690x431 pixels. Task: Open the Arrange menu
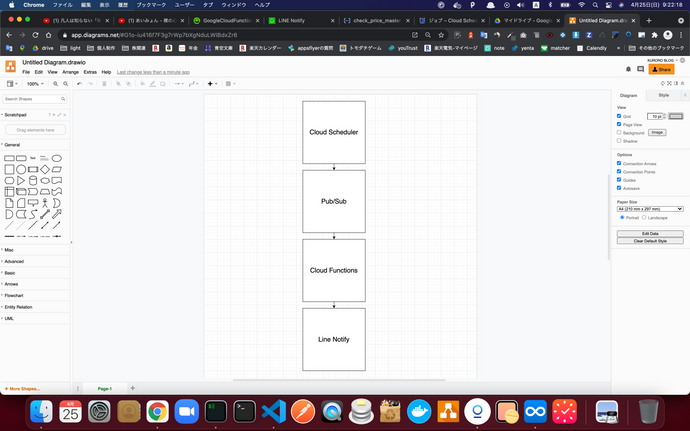click(70, 72)
